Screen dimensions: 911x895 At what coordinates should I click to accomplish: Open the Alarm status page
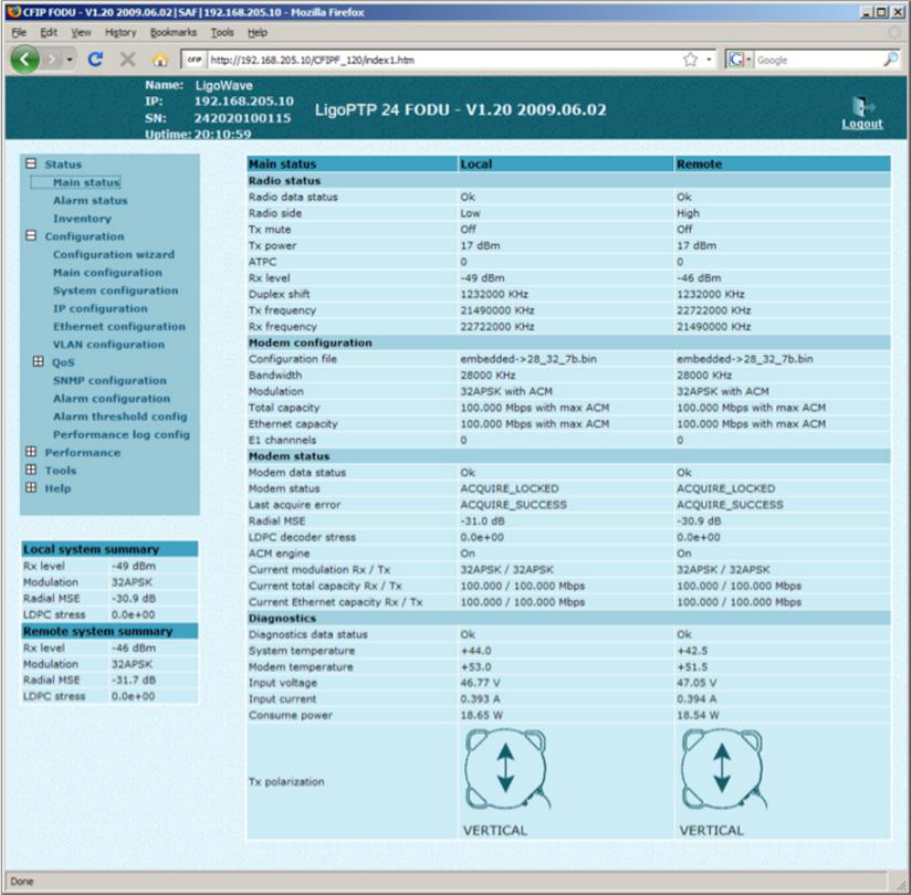point(90,201)
